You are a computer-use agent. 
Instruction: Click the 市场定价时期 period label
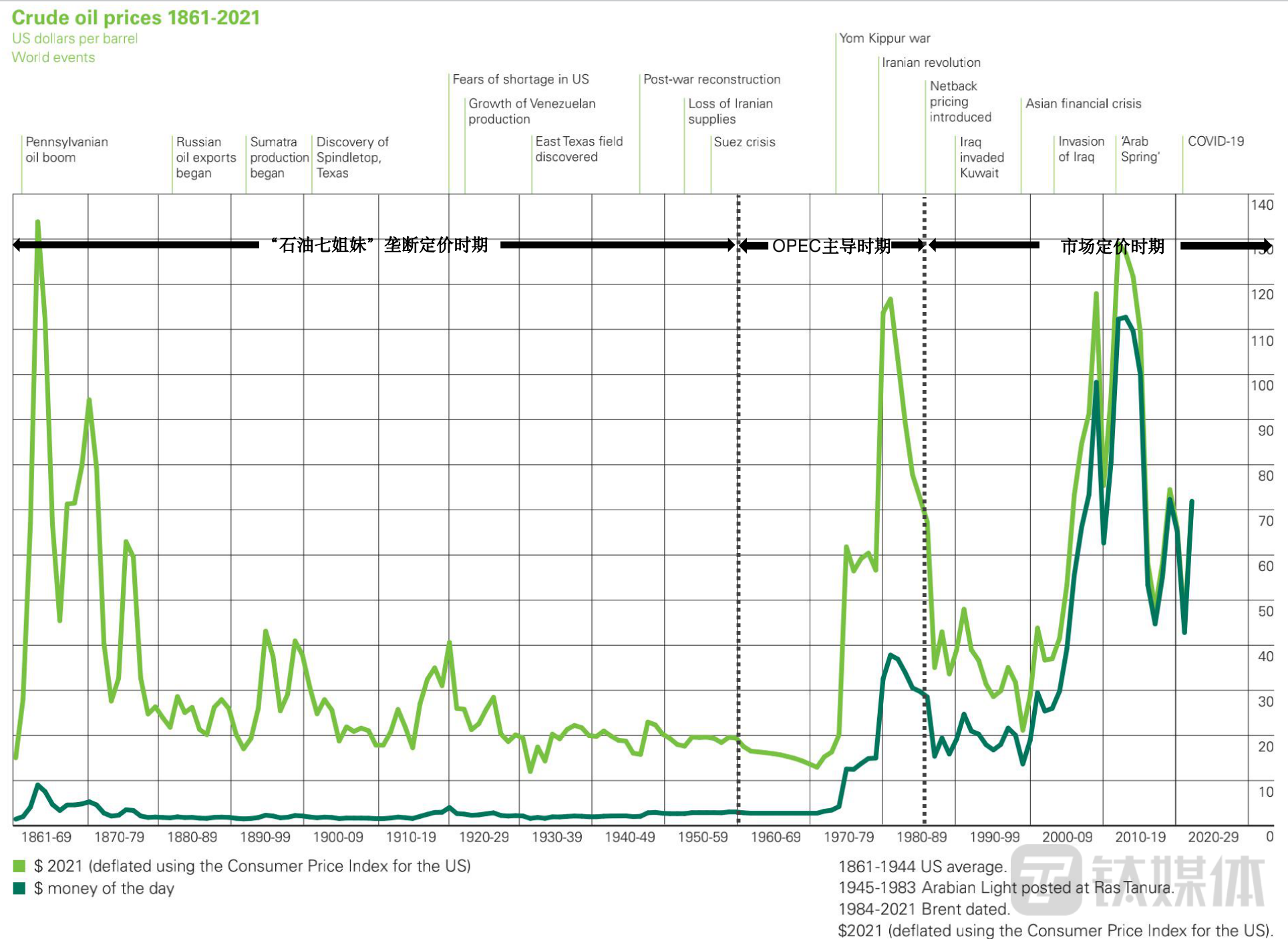1112,246
